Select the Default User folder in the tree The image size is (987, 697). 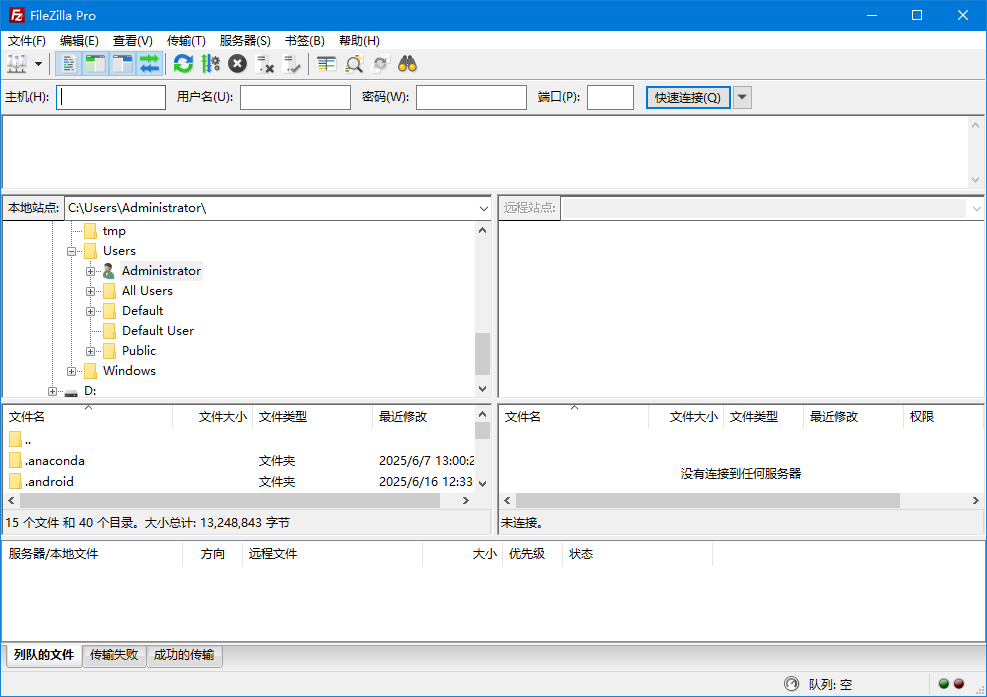tap(158, 331)
